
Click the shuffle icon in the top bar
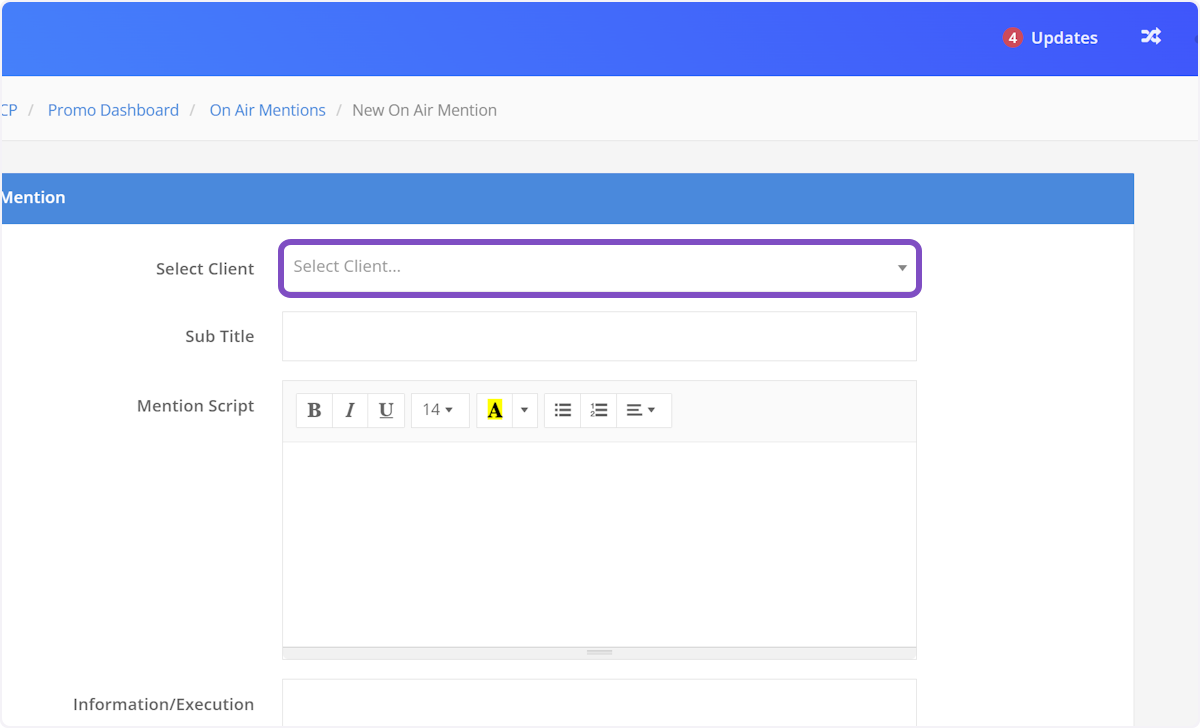[1151, 36]
